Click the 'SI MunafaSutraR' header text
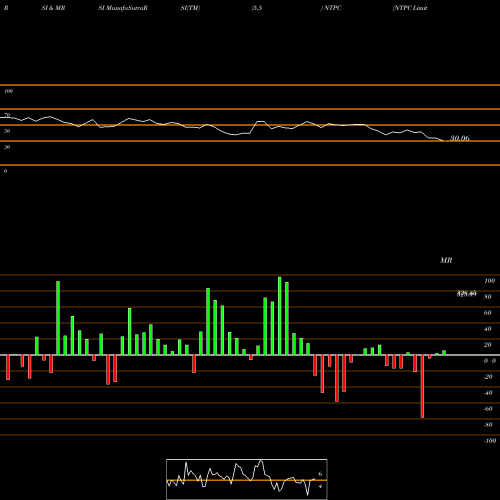 click(x=123, y=8)
